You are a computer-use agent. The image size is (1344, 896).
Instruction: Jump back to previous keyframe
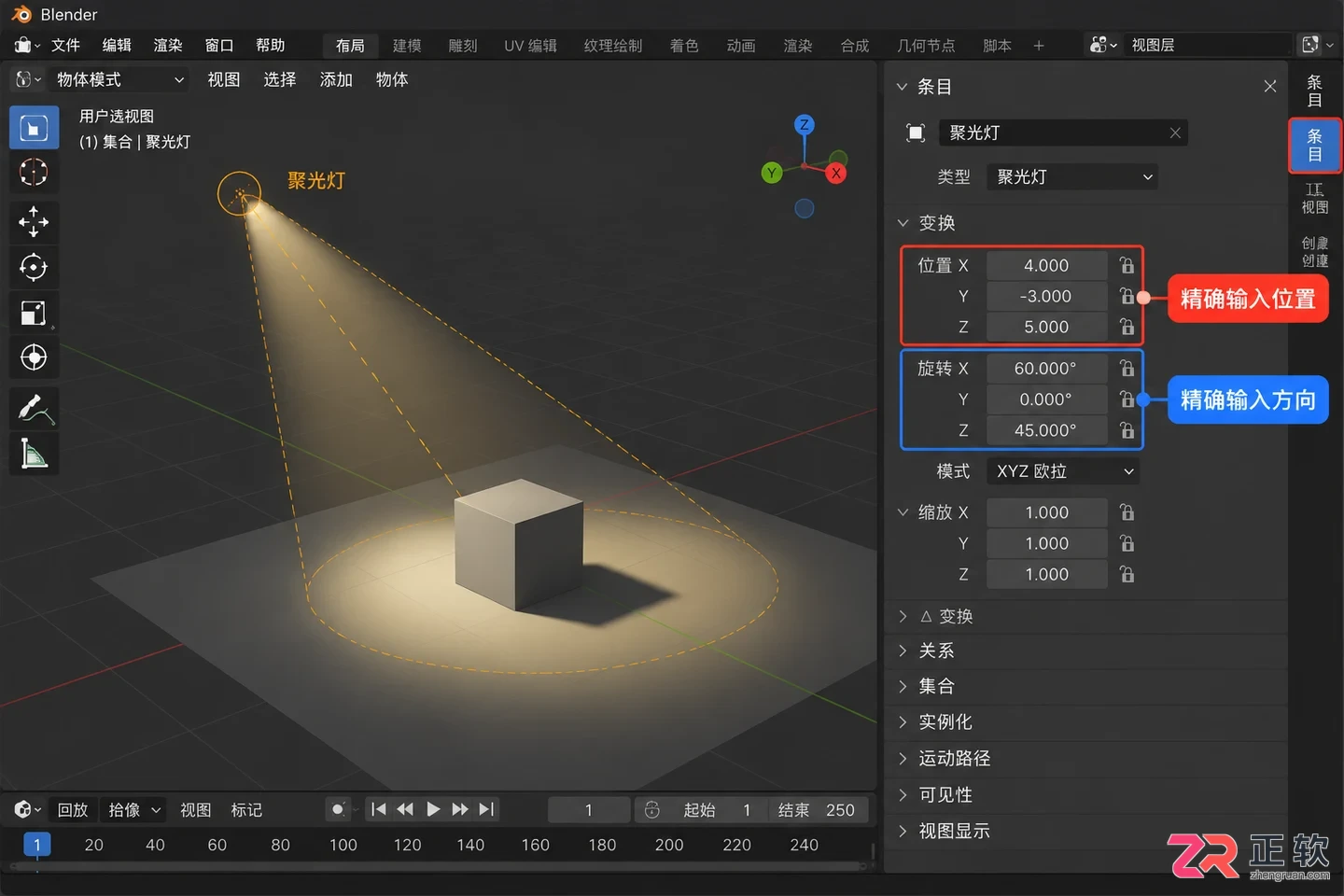(x=405, y=809)
